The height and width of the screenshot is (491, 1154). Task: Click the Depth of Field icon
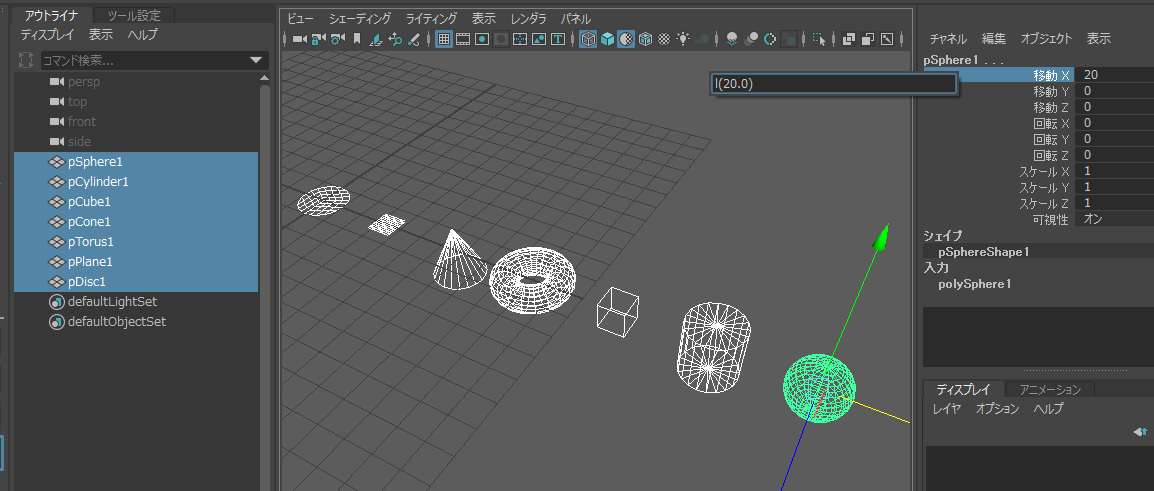[x=789, y=38]
